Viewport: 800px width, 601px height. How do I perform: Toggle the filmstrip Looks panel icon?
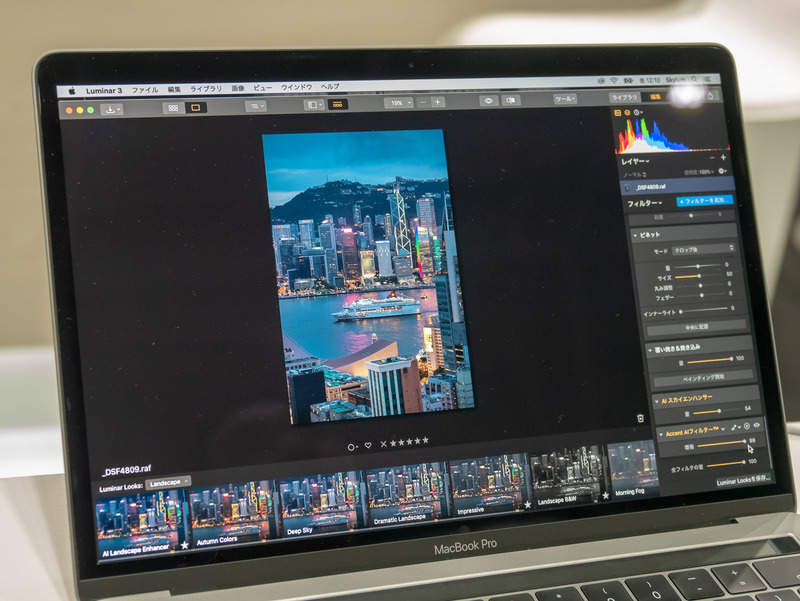tap(337, 104)
